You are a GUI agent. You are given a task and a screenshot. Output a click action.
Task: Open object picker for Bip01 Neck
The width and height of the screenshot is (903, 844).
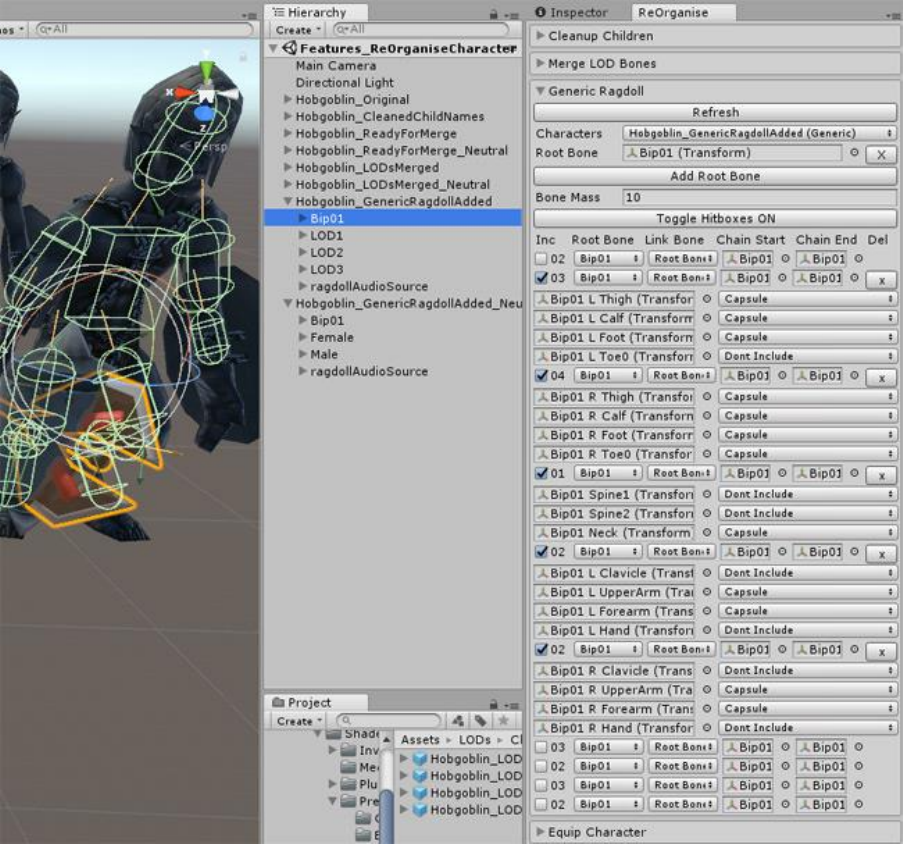pyautogui.click(x=707, y=533)
